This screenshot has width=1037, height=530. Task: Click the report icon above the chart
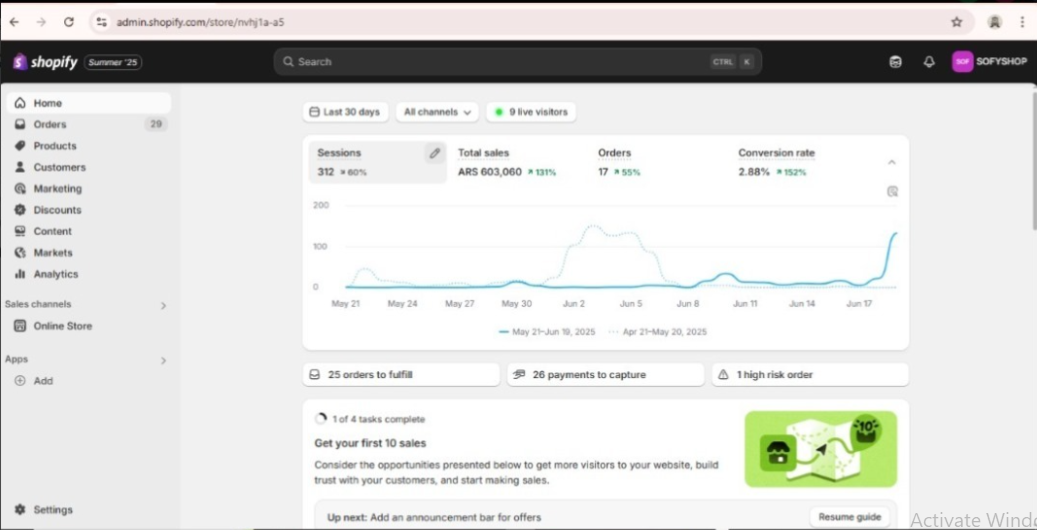tap(892, 191)
